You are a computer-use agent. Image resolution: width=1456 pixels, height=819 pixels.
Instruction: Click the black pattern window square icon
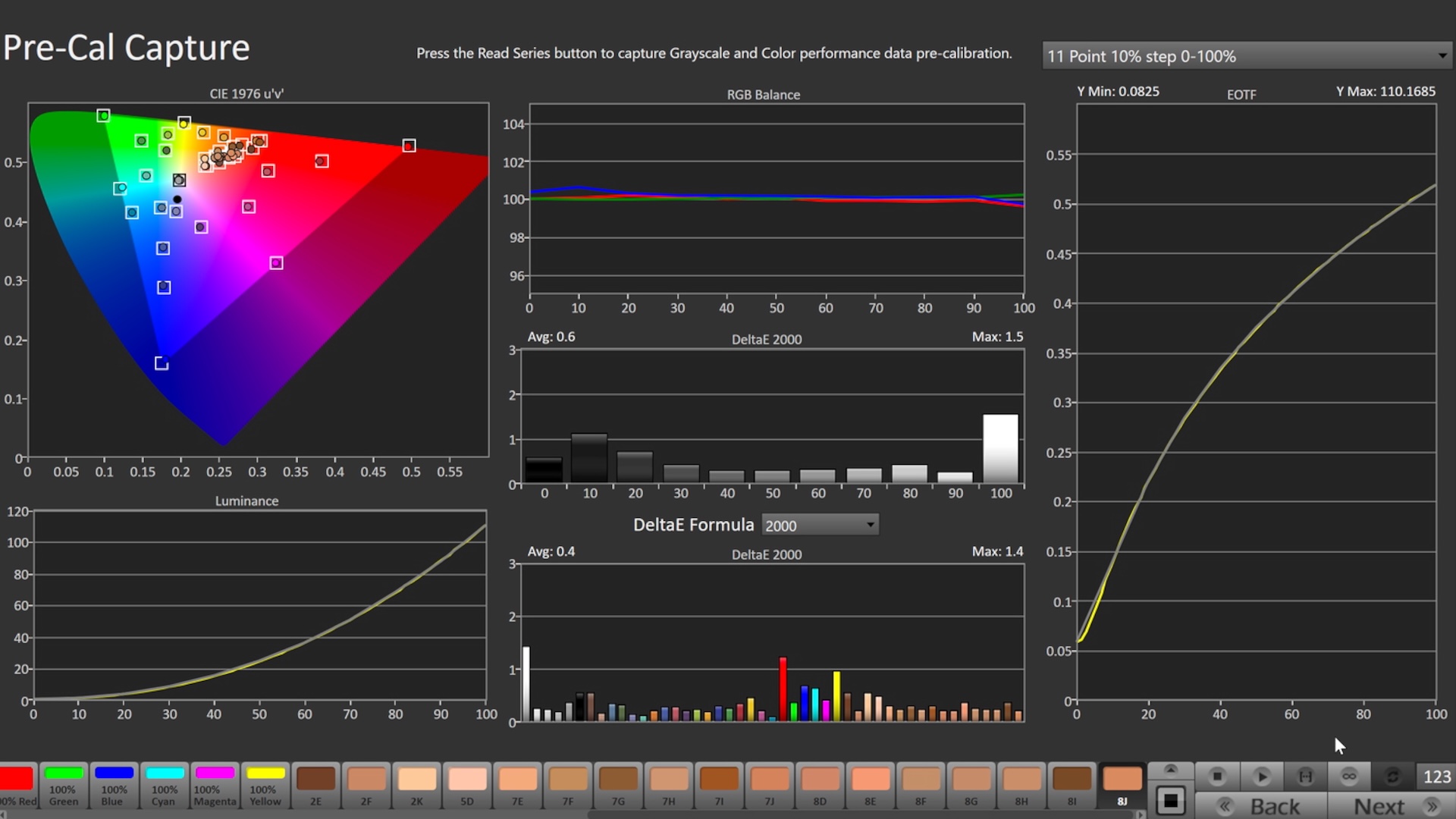[1171, 801]
